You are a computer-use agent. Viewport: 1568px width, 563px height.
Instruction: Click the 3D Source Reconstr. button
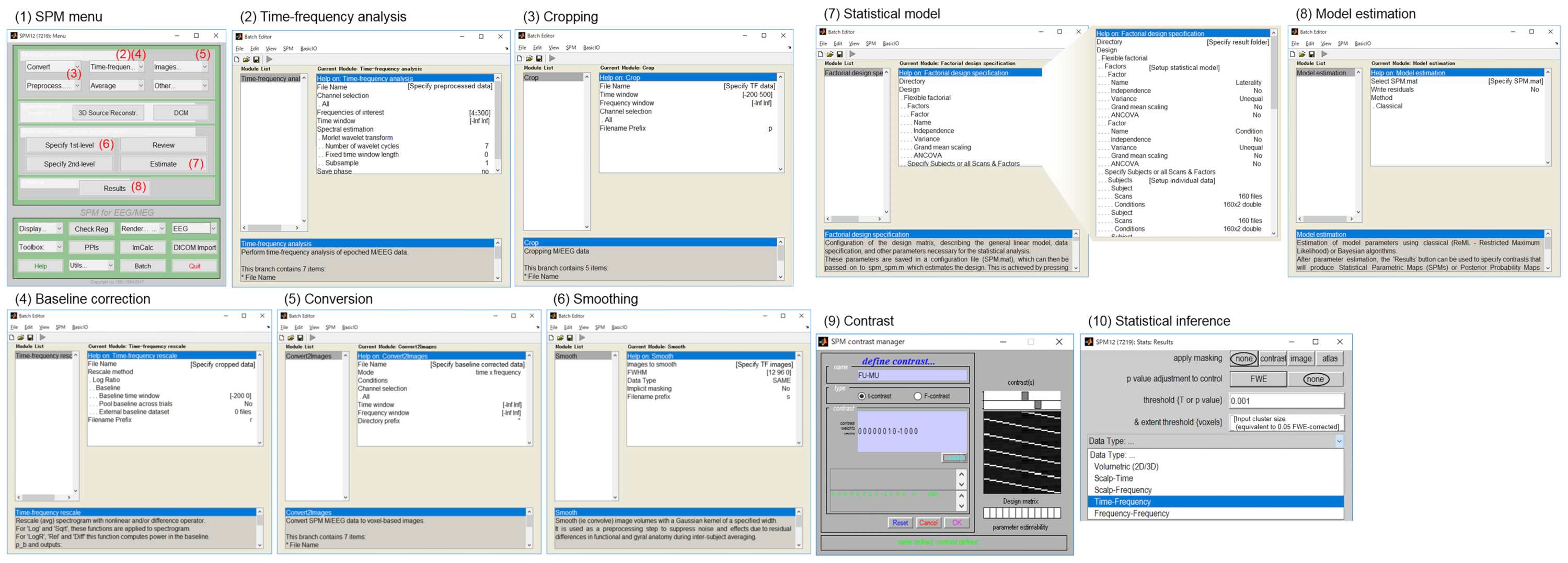108,113
